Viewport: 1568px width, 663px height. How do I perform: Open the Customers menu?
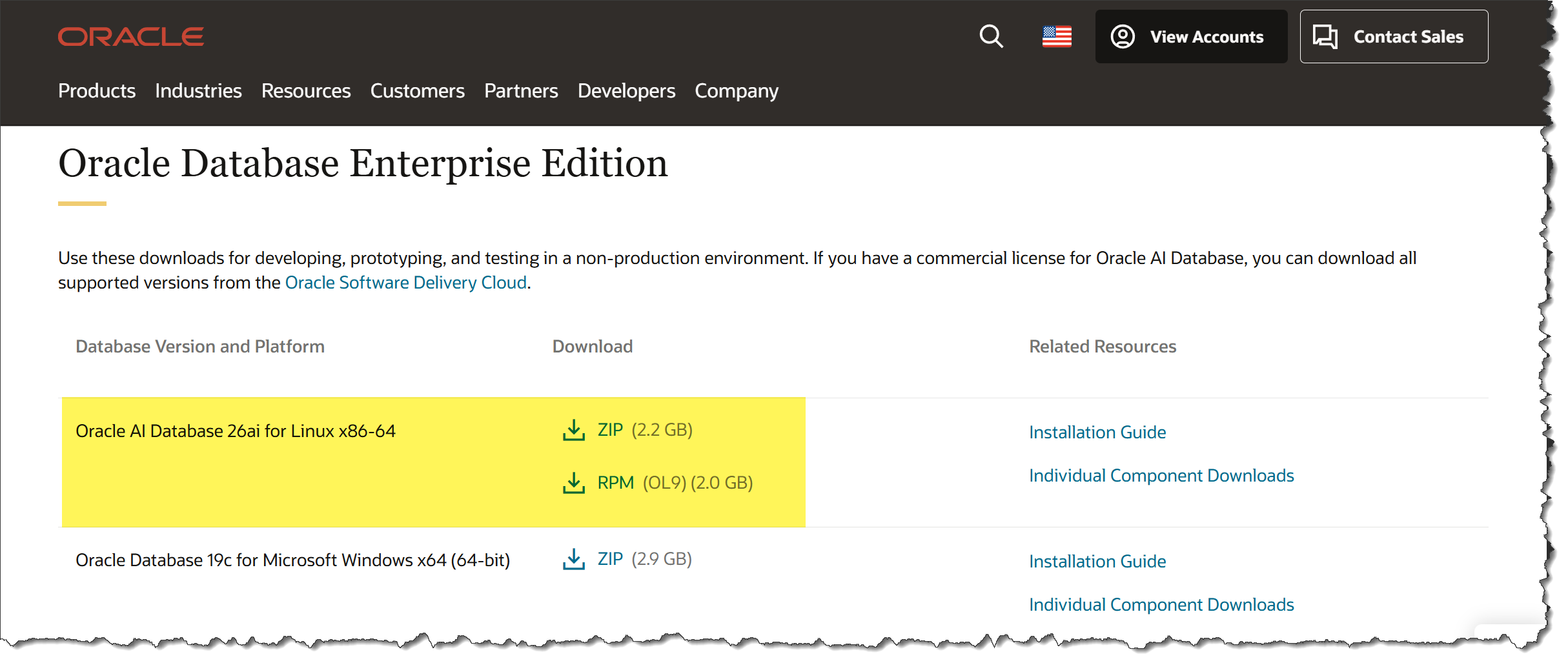tap(417, 91)
